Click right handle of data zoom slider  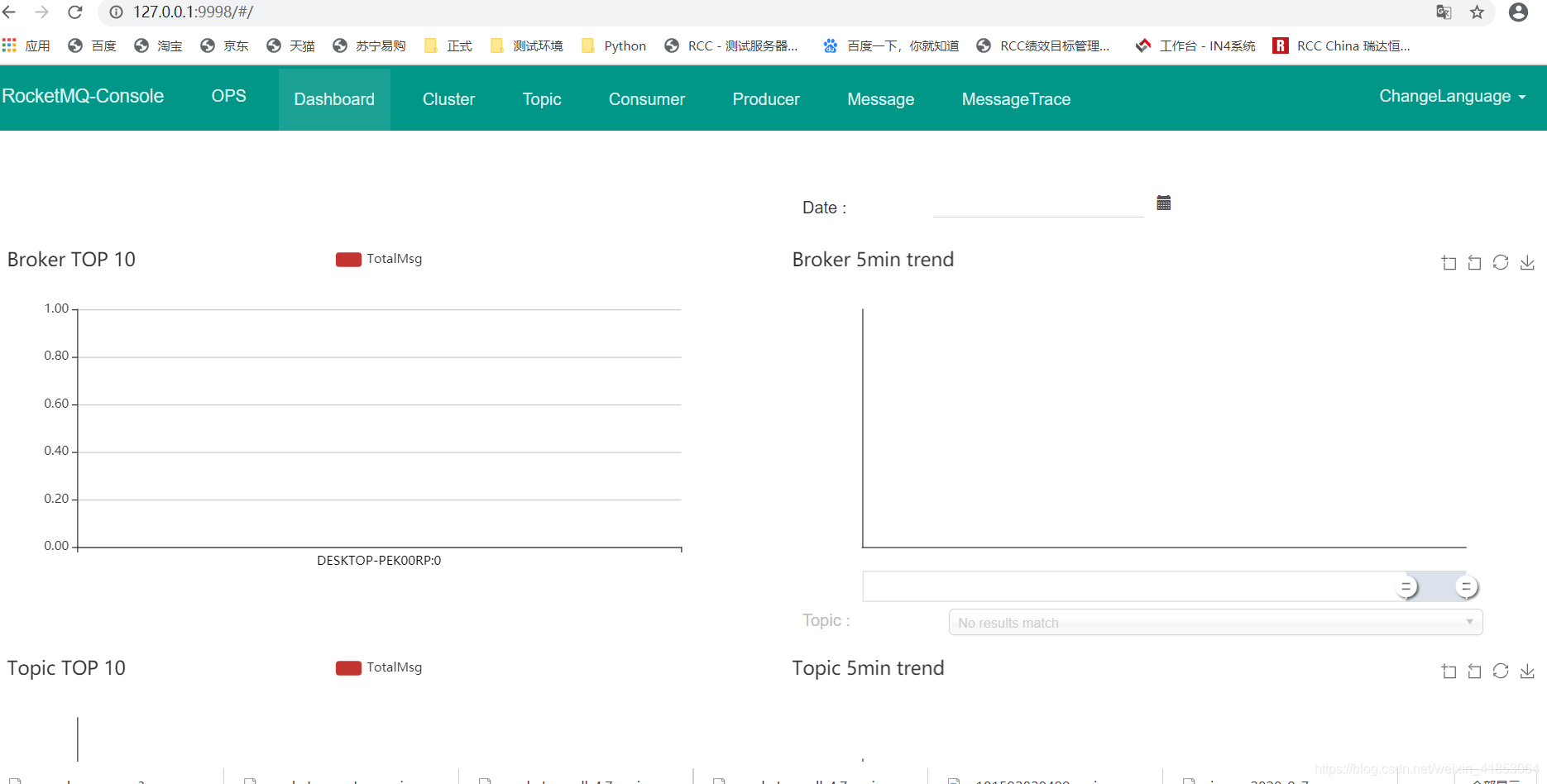(x=1466, y=587)
